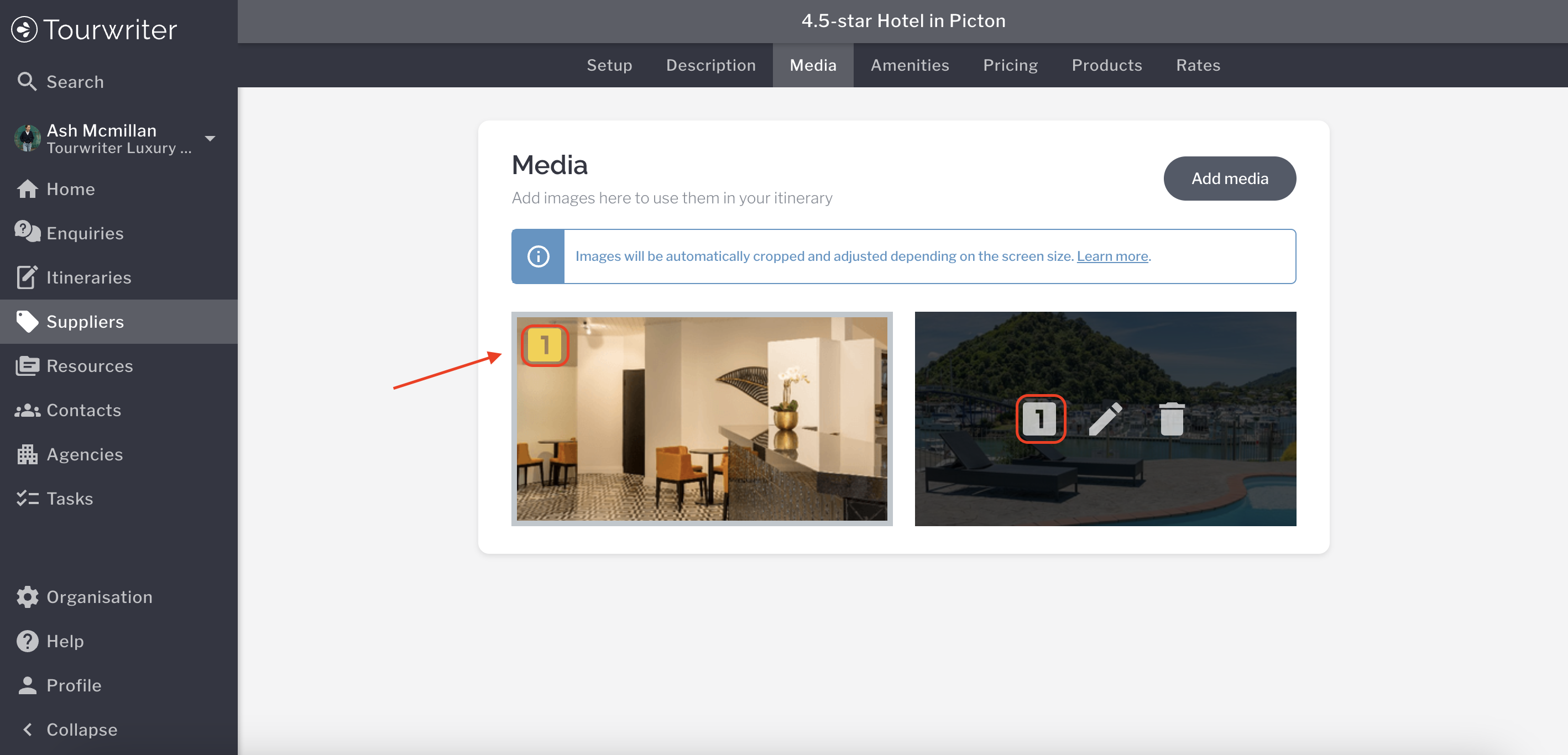Open Resources in the sidebar
This screenshot has height=755, width=1568.
pos(90,366)
